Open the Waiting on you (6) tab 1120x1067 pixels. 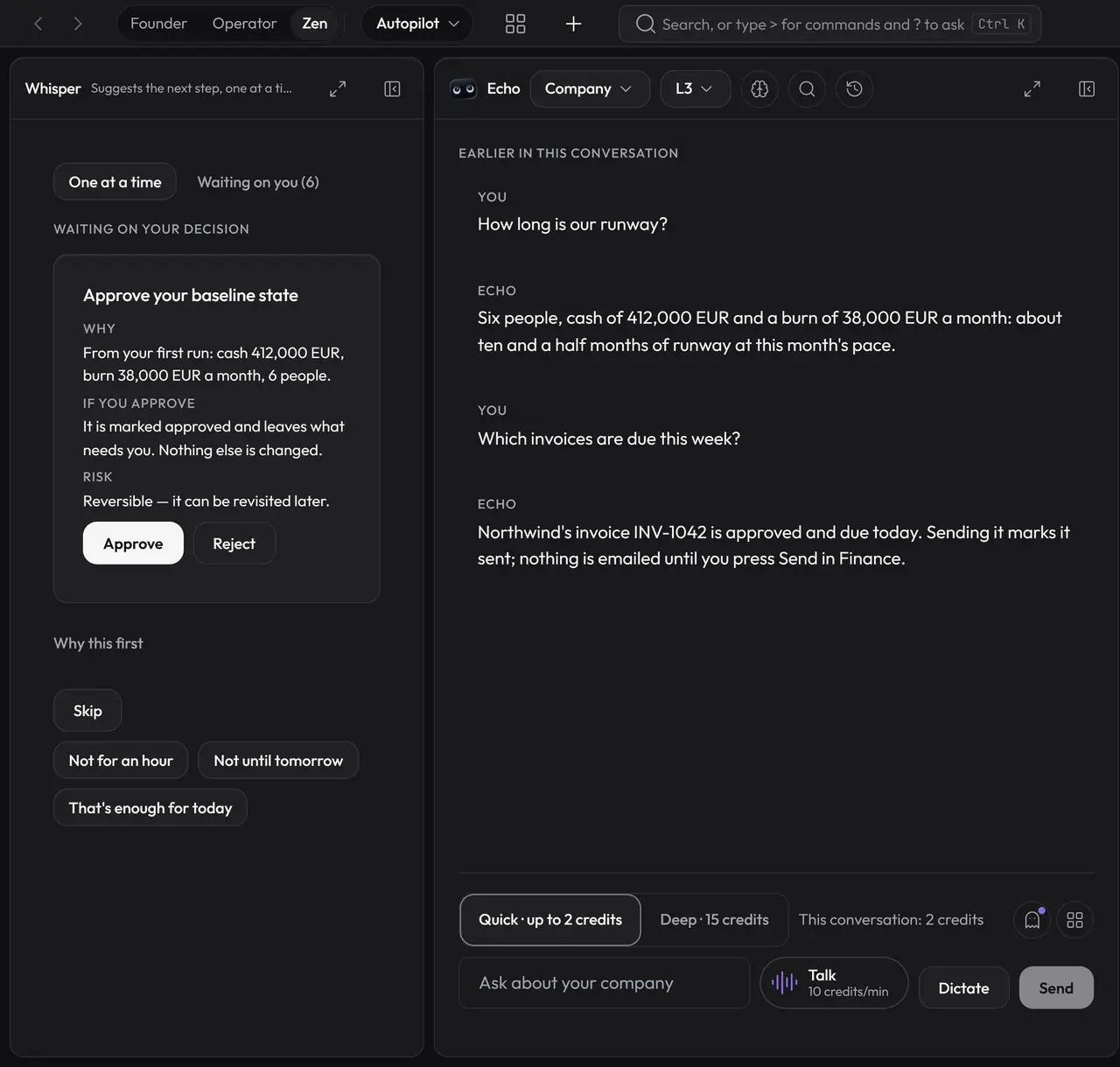pyautogui.click(x=258, y=182)
